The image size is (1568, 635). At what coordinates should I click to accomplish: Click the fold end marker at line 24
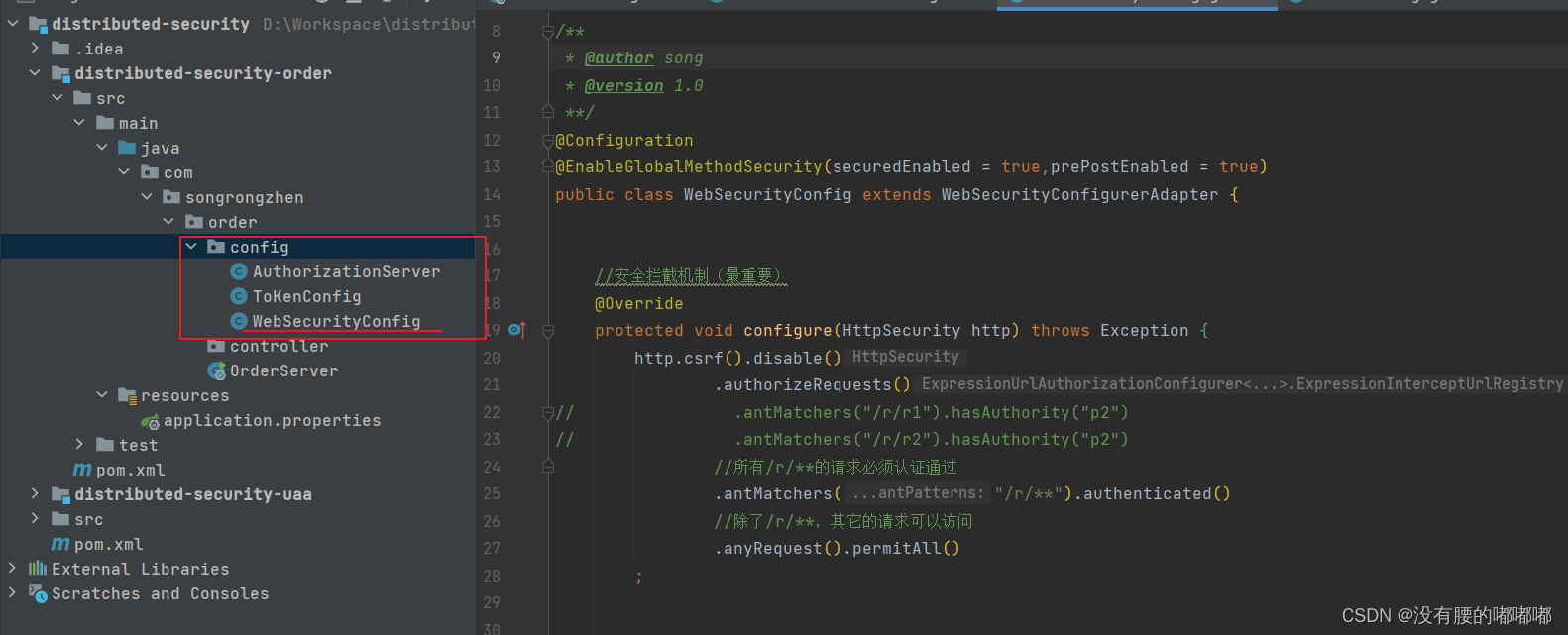pos(548,467)
